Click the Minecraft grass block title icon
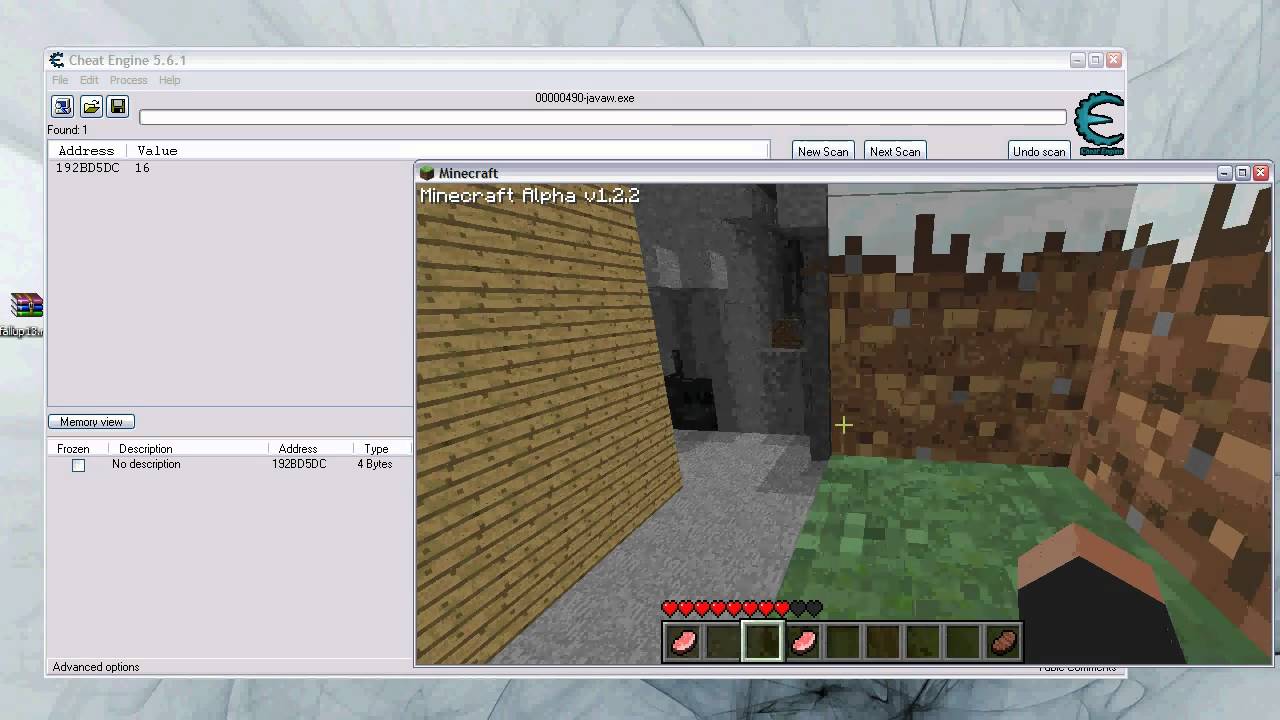1280x720 pixels. point(427,173)
